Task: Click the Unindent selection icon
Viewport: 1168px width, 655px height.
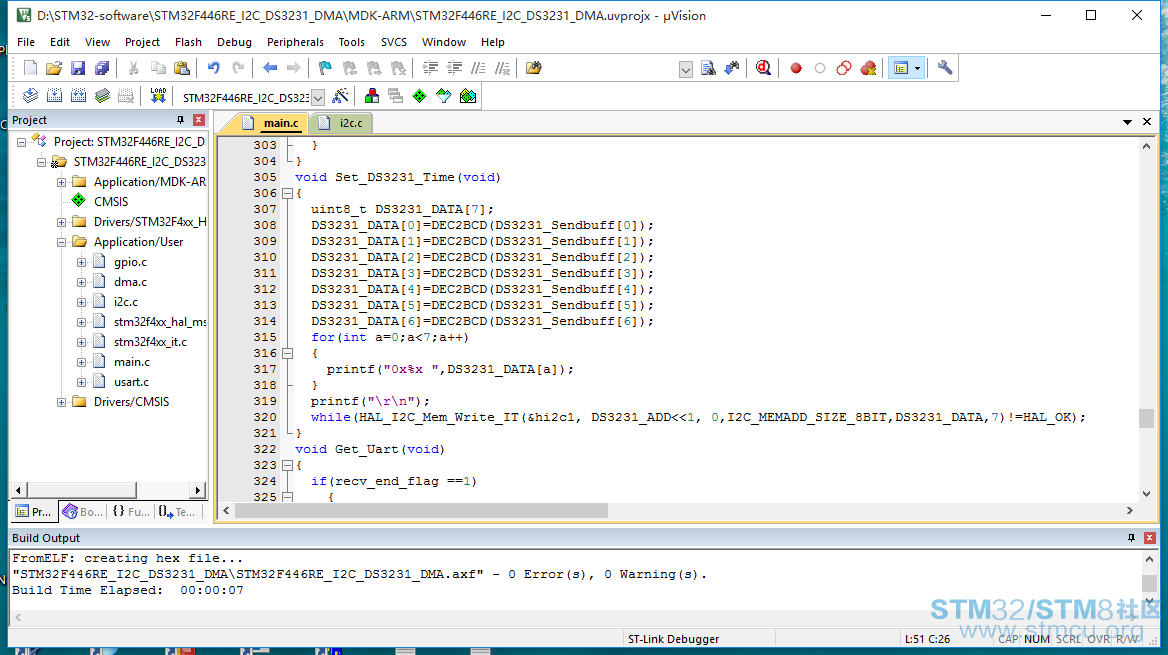Action: click(454, 68)
